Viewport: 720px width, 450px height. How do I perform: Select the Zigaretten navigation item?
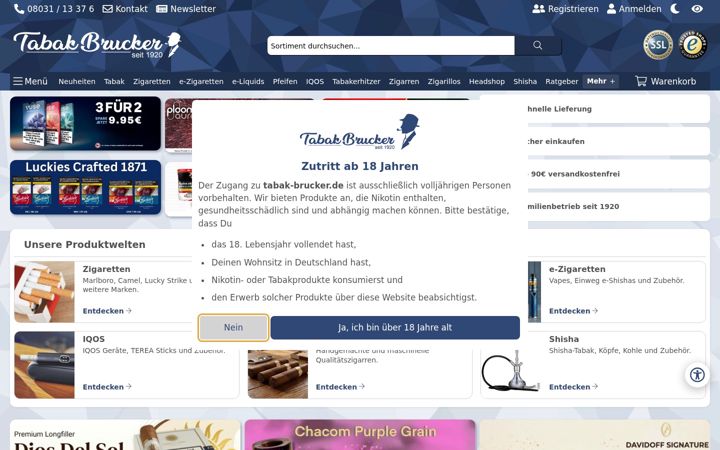(152, 81)
